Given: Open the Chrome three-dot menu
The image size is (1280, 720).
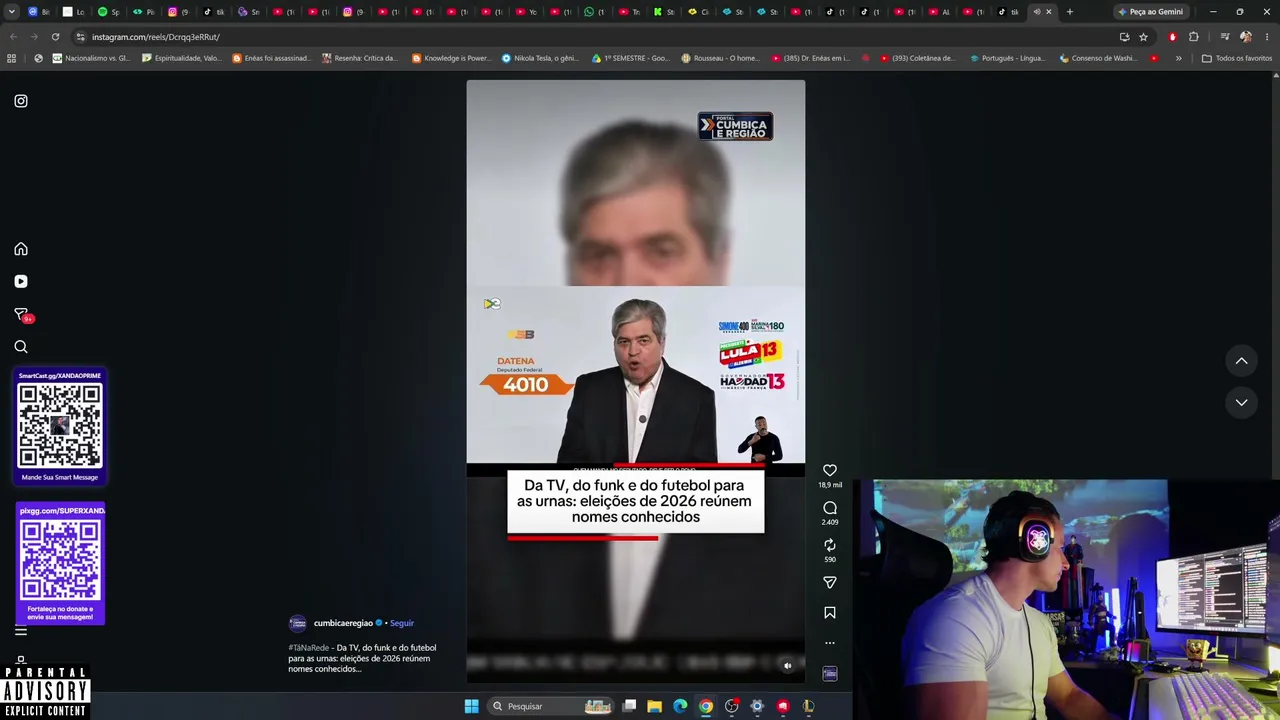Looking at the screenshot, I should pyautogui.click(x=1267, y=37).
